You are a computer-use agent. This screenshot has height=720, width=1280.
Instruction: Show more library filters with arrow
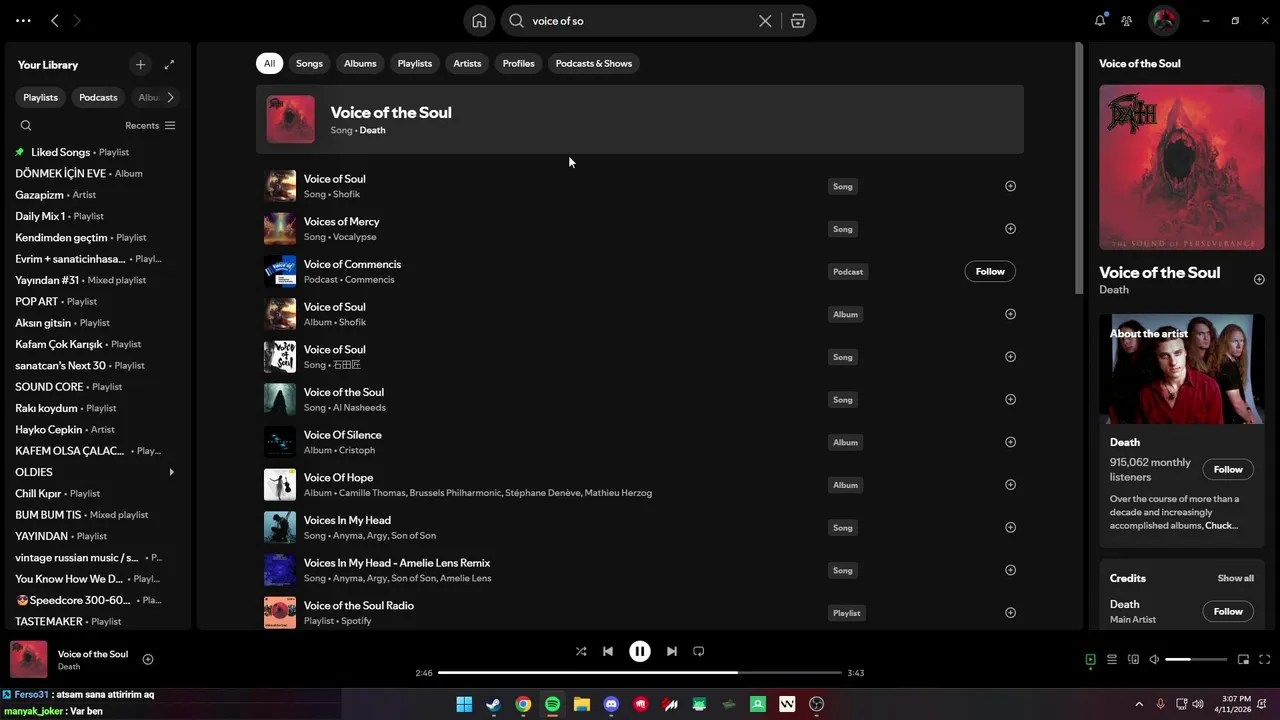click(x=170, y=97)
